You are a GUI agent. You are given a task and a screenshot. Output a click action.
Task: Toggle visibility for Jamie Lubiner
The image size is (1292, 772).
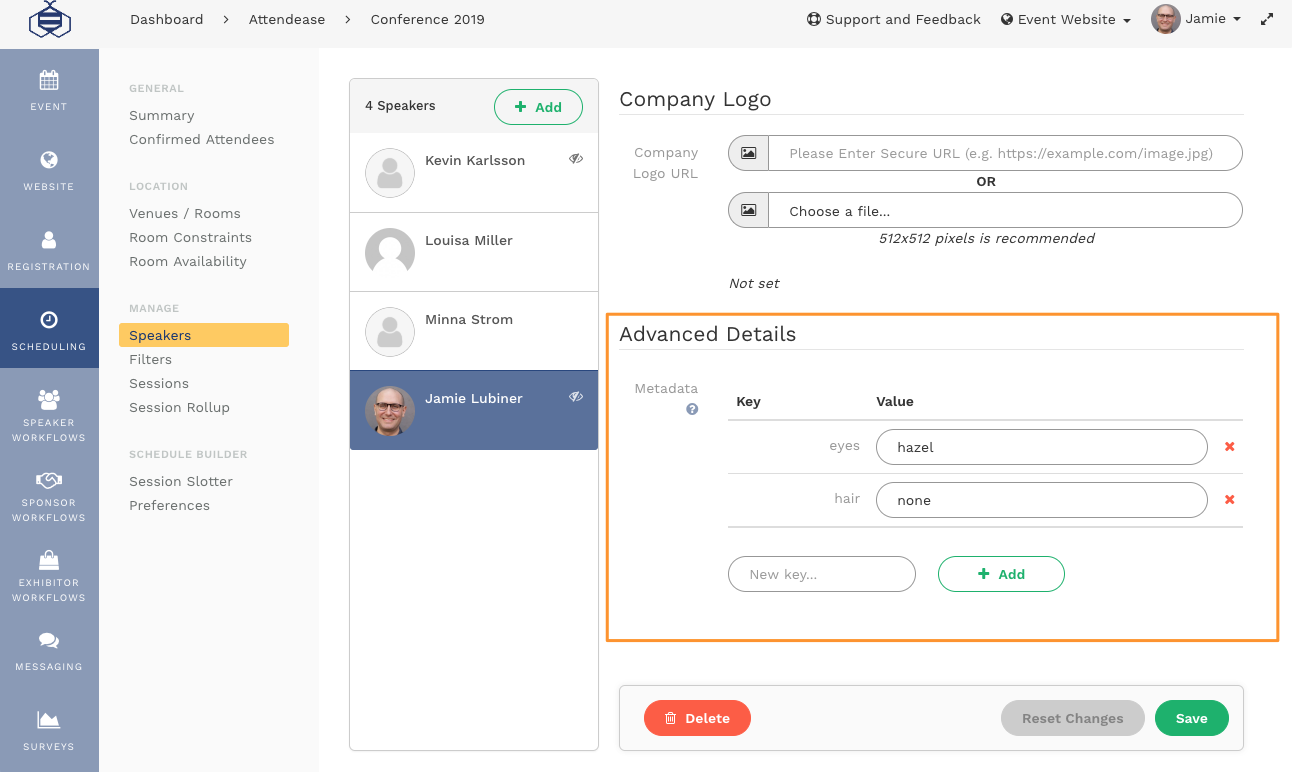576,397
